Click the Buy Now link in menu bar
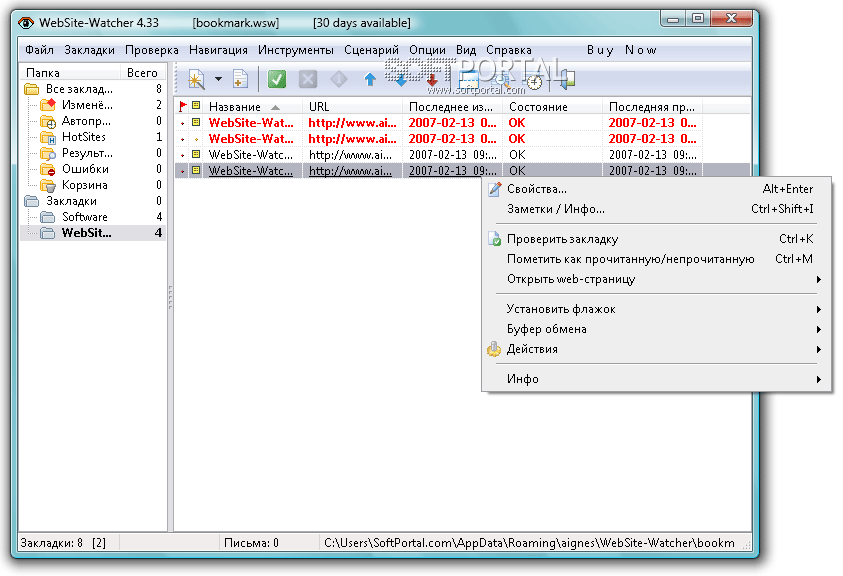843x576 pixels. tap(621, 50)
